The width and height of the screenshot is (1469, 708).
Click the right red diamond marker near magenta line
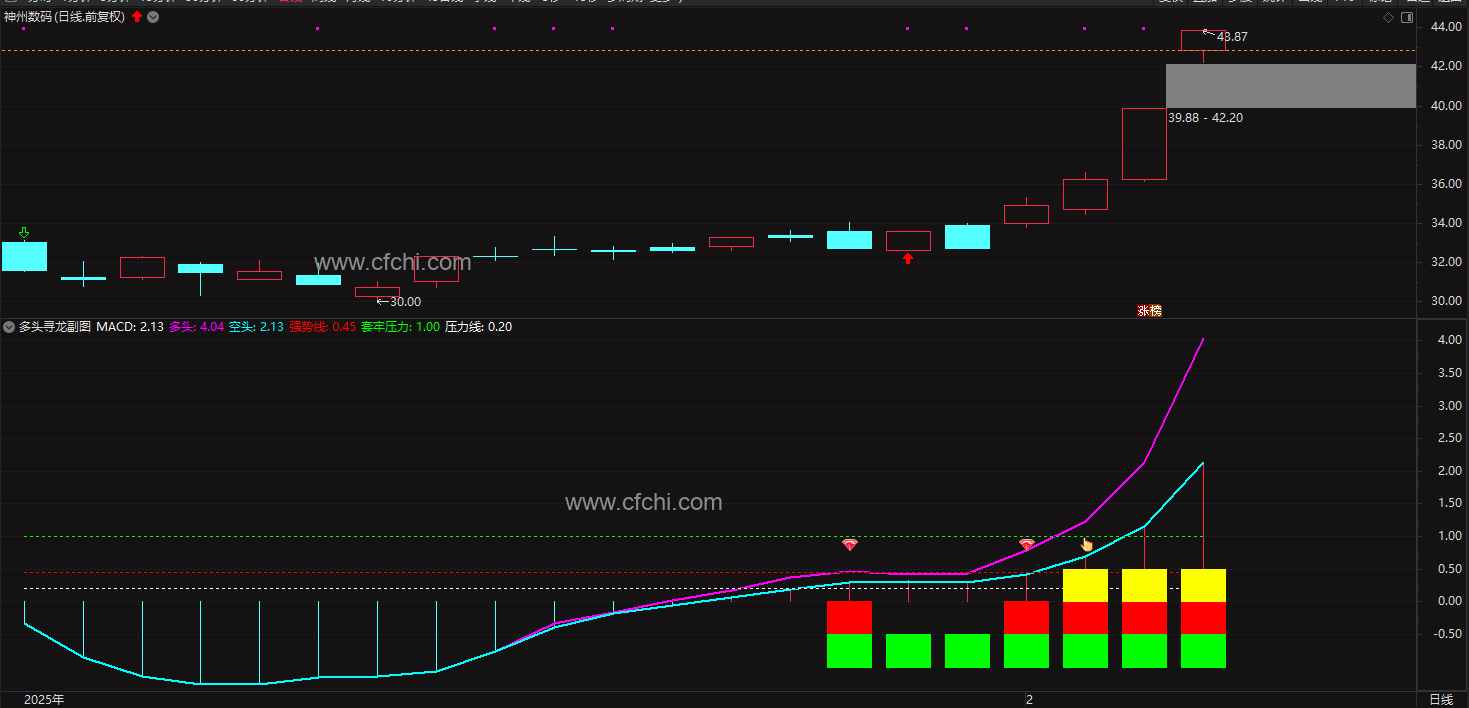click(1026, 545)
